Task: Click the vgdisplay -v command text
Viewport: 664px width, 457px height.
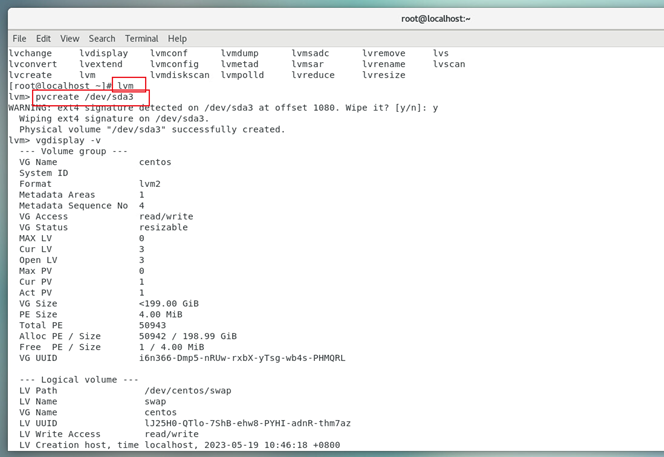Action: (68, 141)
